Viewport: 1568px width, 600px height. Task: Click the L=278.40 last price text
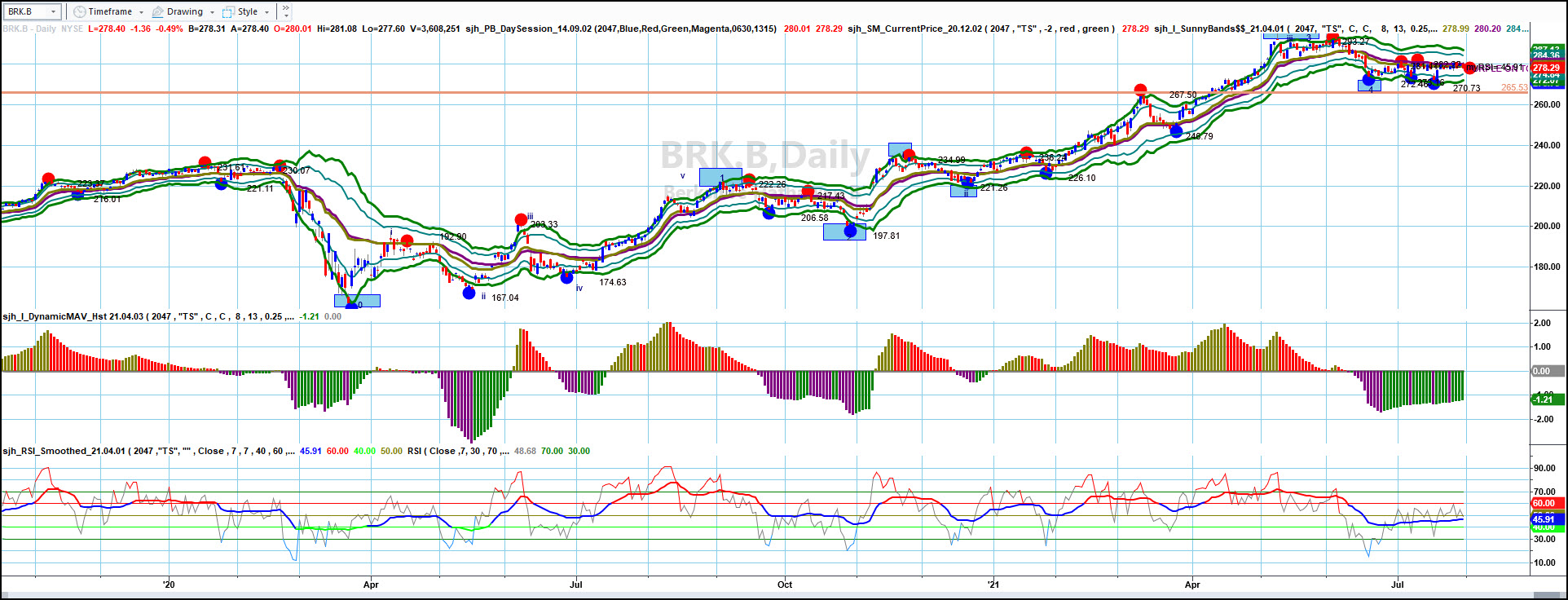coord(107,29)
